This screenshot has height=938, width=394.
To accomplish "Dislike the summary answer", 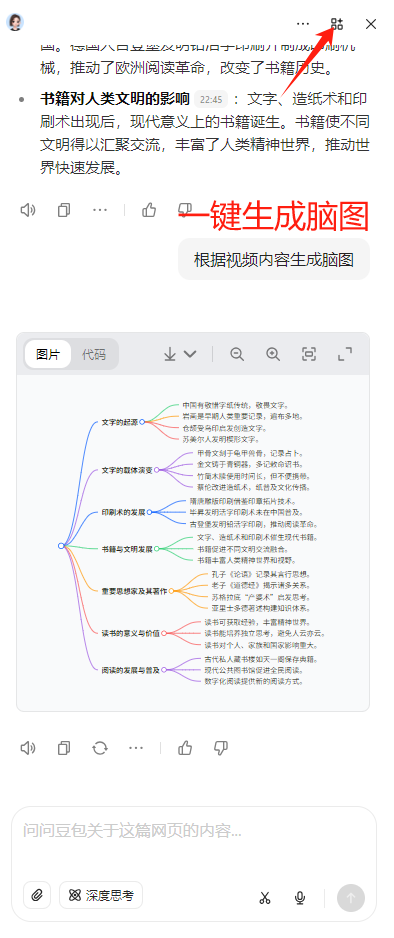I will 185,209.
